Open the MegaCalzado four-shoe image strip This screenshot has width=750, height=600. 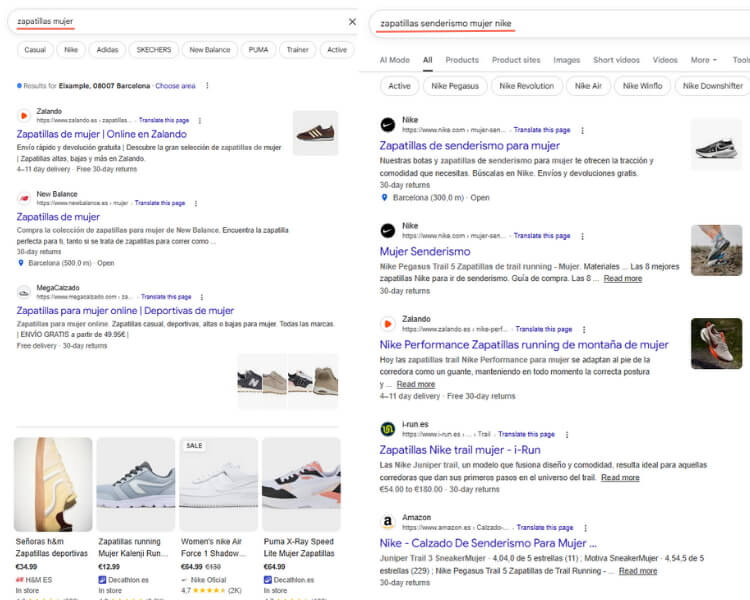288,381
